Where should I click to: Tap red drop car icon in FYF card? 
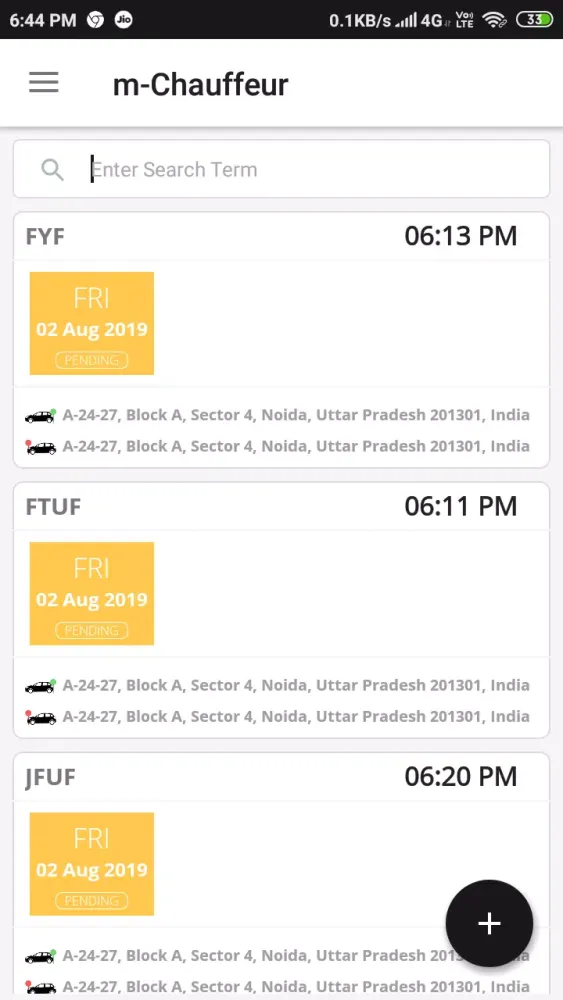(x=40, y=447)
